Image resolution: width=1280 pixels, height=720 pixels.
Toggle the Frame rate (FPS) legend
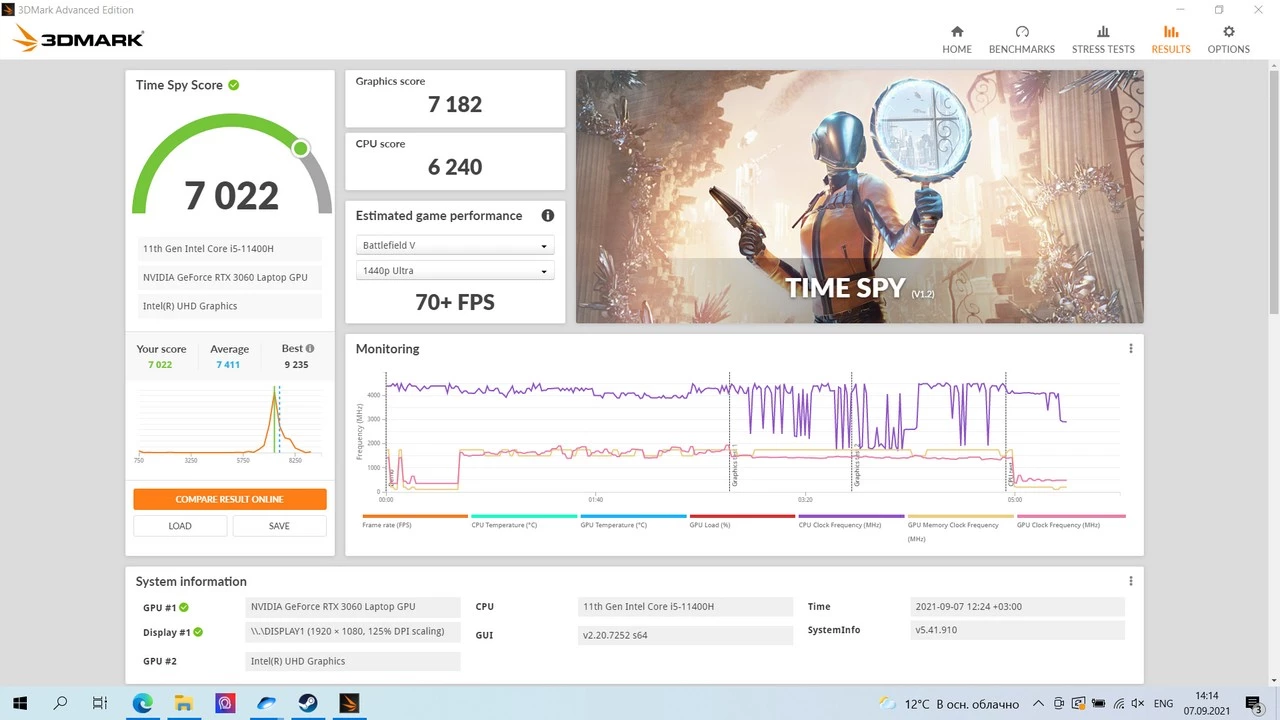coord(414,521)
